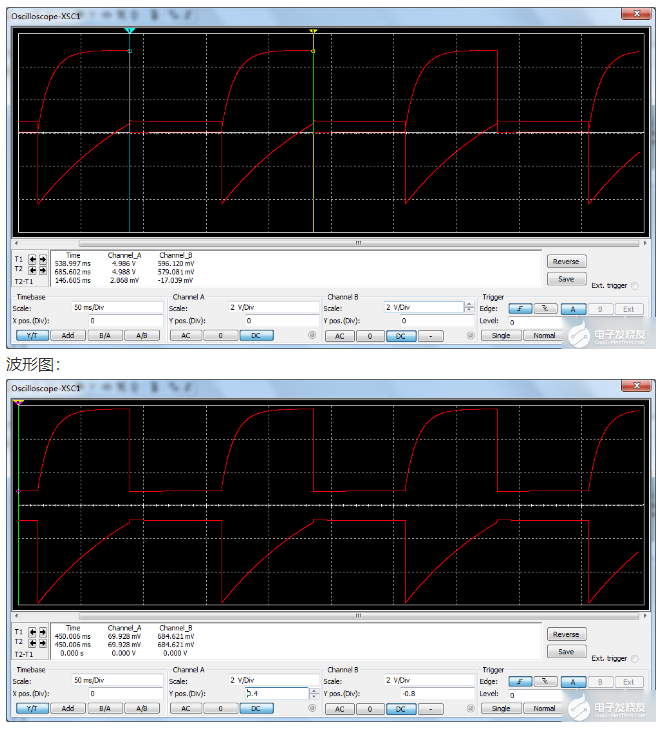Viewport: 663px width, 729px height.
Task: Click Channel B scale stepper in upper oscilloscope
Action: [x=469, y=307]
